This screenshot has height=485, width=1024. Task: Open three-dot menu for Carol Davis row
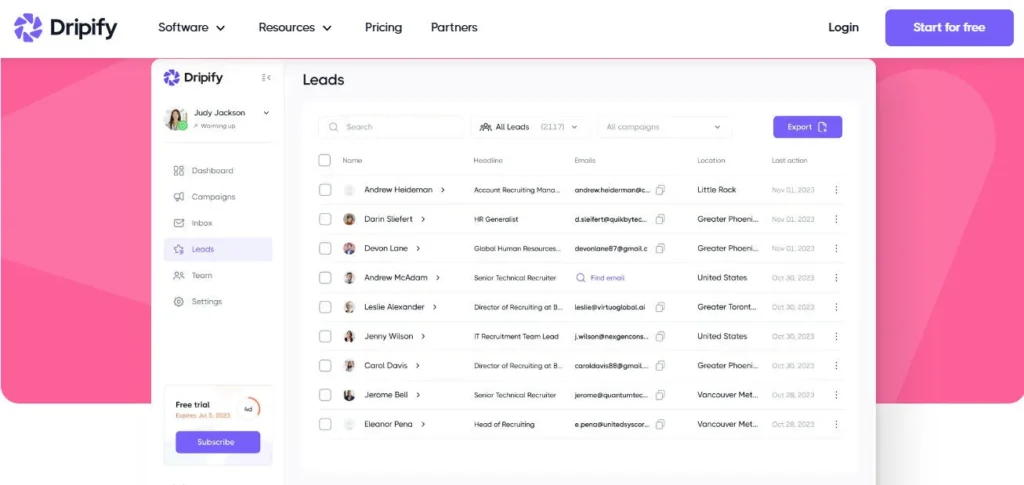click(x=836, y=366)
